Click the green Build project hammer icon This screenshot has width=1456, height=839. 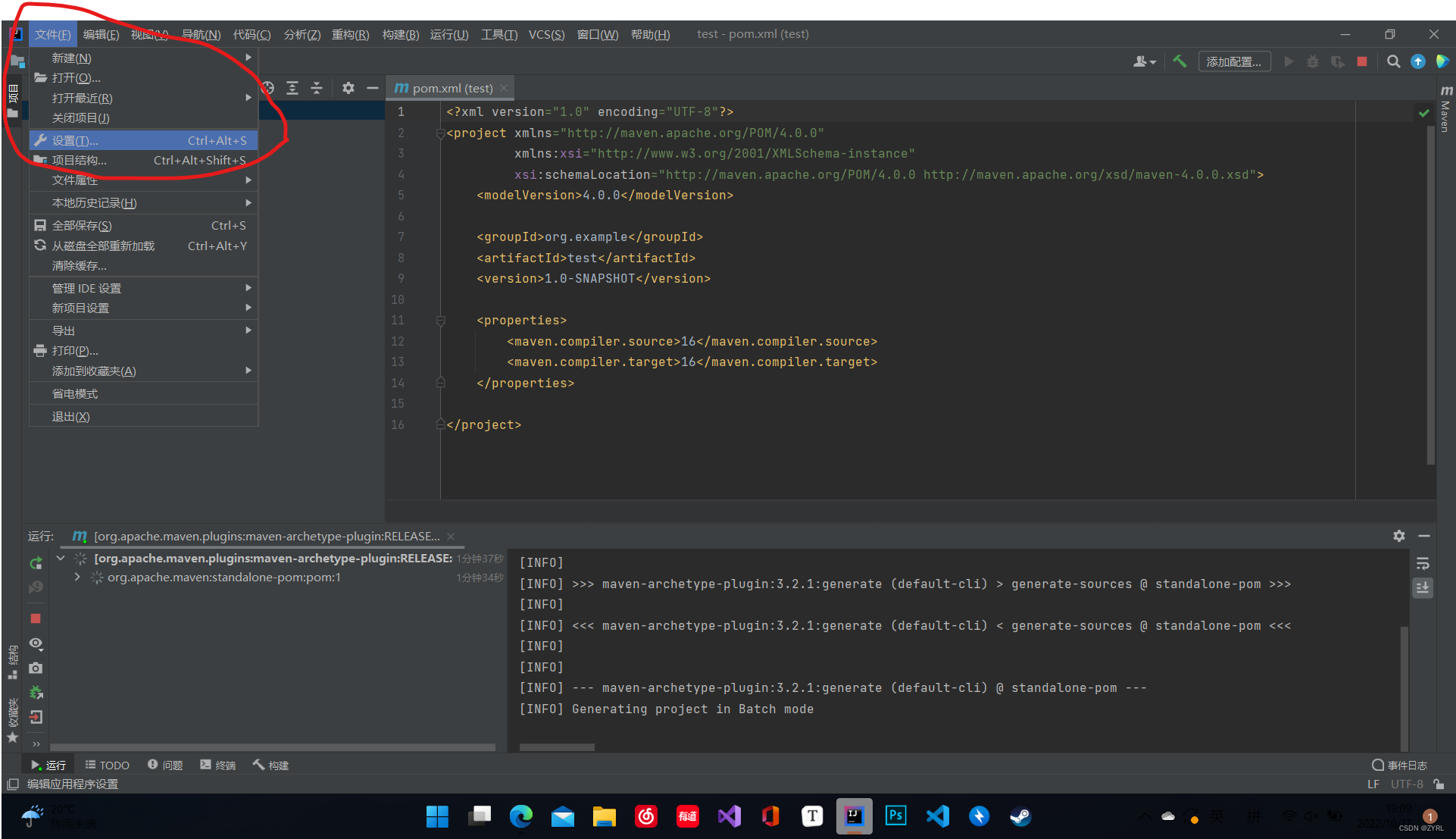[x=1179, y=61]
